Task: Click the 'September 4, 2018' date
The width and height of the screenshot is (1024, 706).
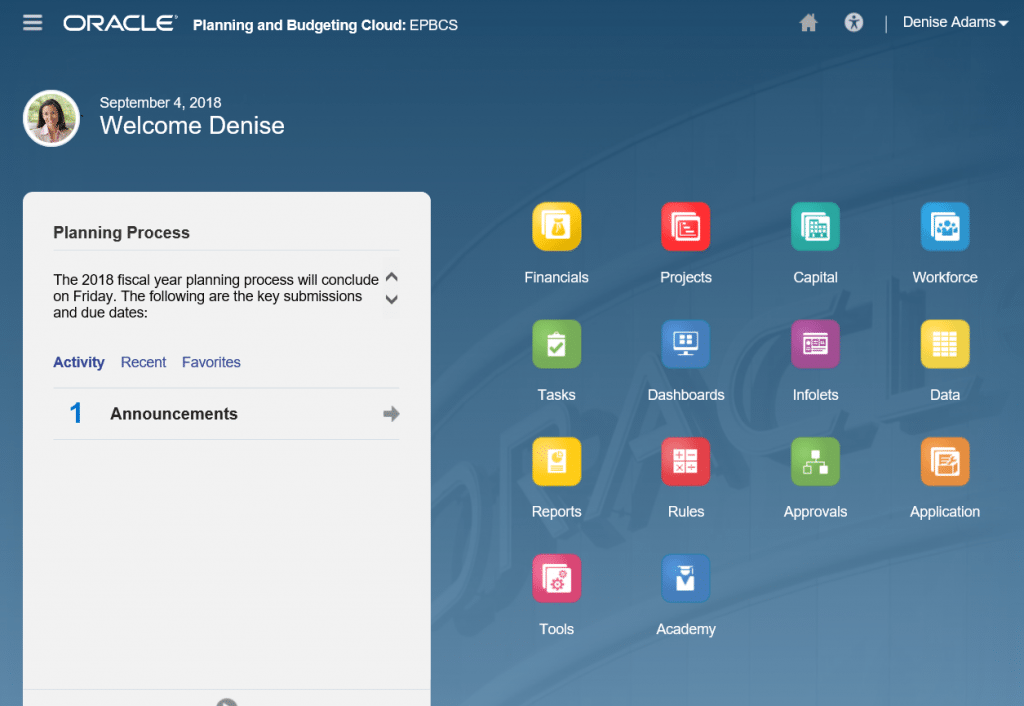Action: click(x=160, y=103)
